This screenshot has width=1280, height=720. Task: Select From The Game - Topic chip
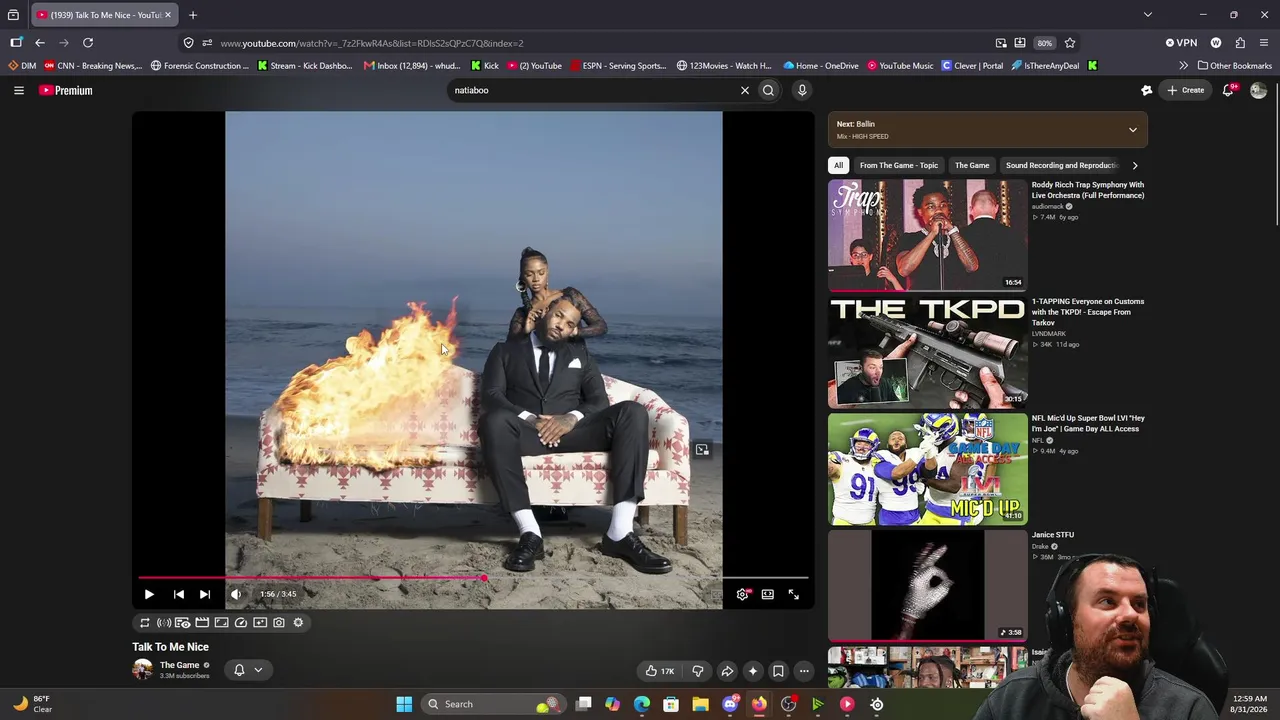click(899, 165)
